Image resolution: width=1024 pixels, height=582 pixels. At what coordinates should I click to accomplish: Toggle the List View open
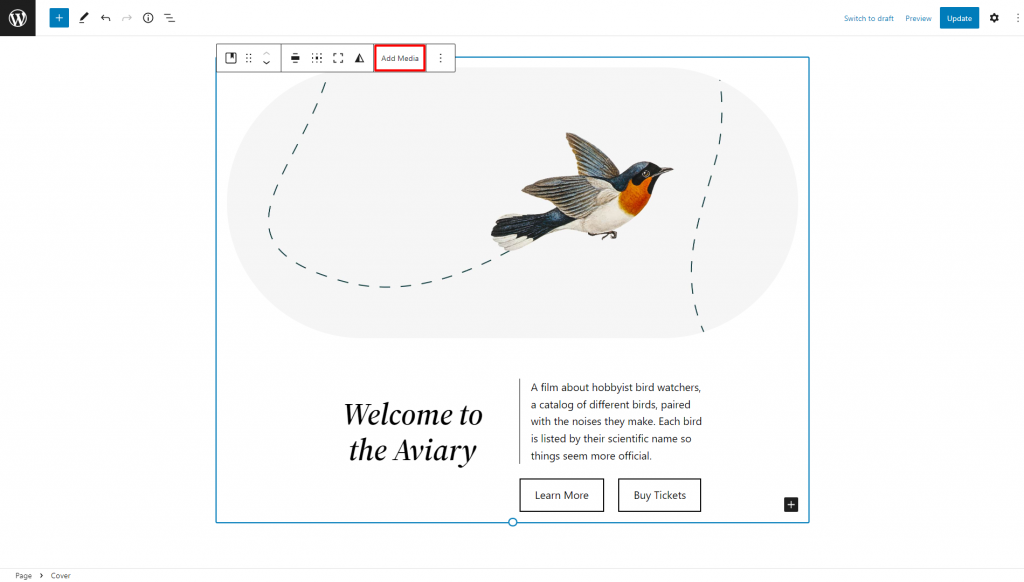(x=169, y=17)
